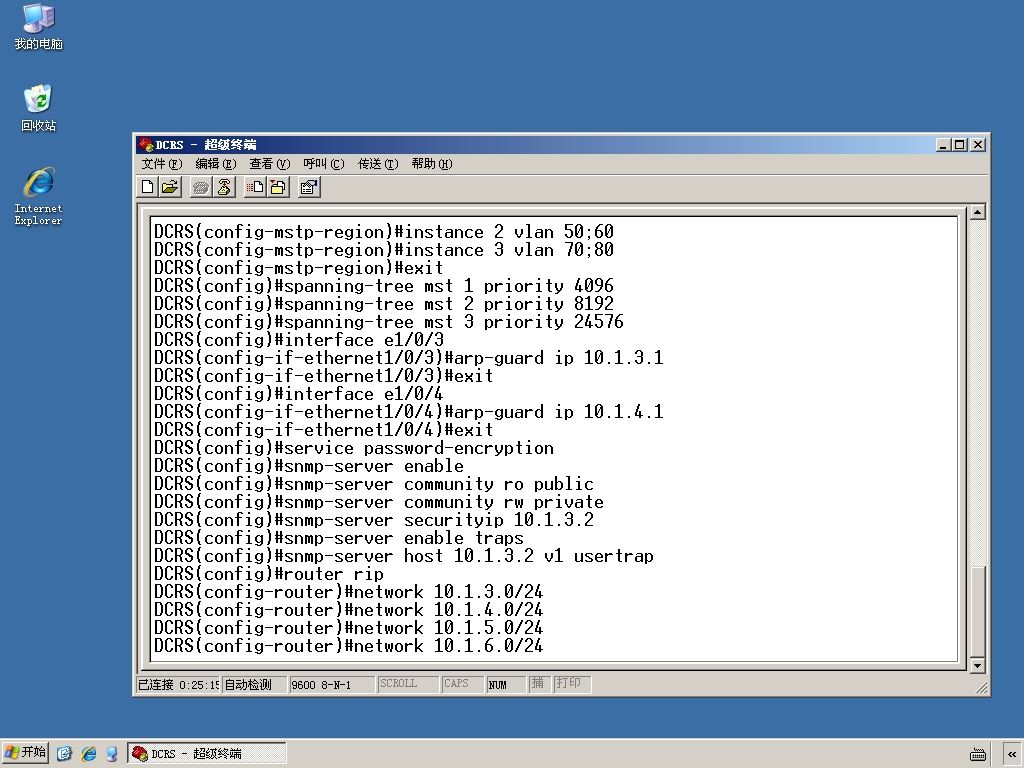Open the 编辑(E) menu
Screen dimensions: 1024x768
[216, 164]
